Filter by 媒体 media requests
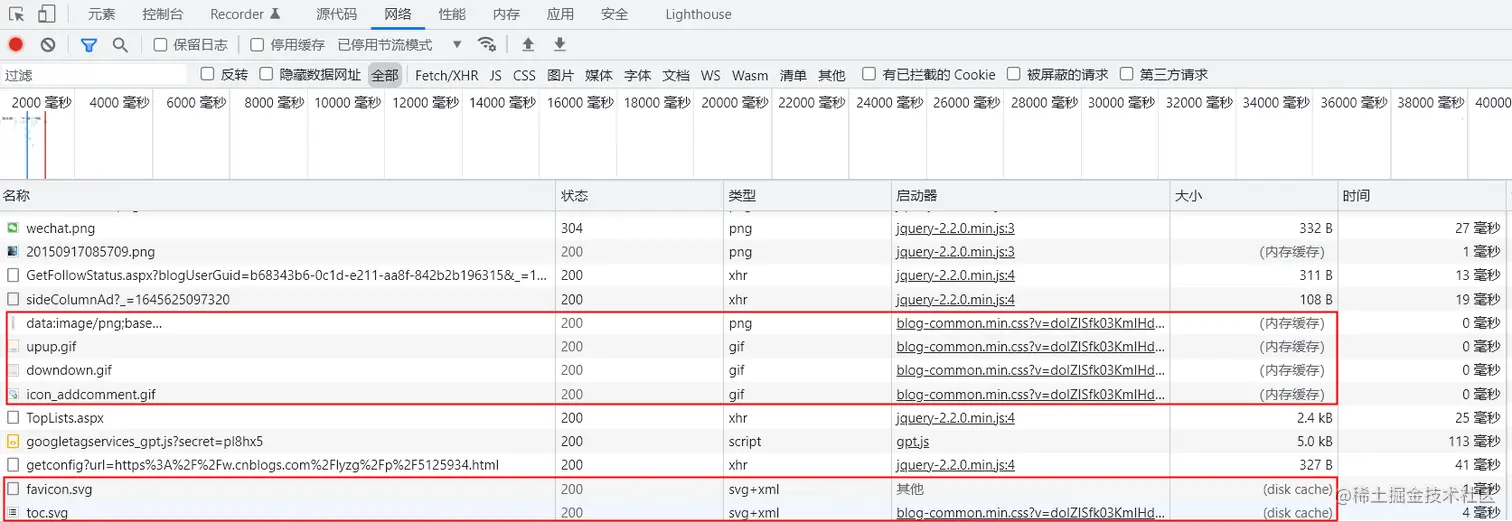This screenshot has height=522, width=1512. (x=599, y=75)
